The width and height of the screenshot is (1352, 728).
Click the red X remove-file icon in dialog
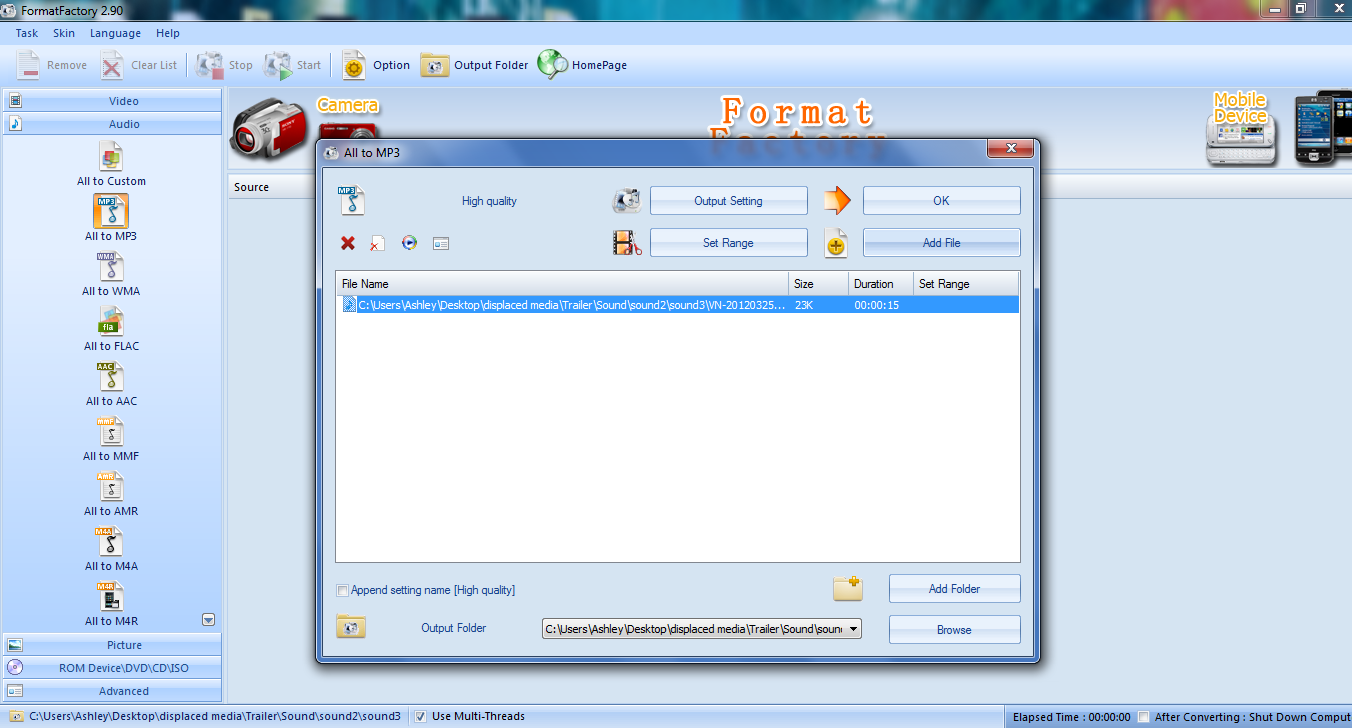348,243
